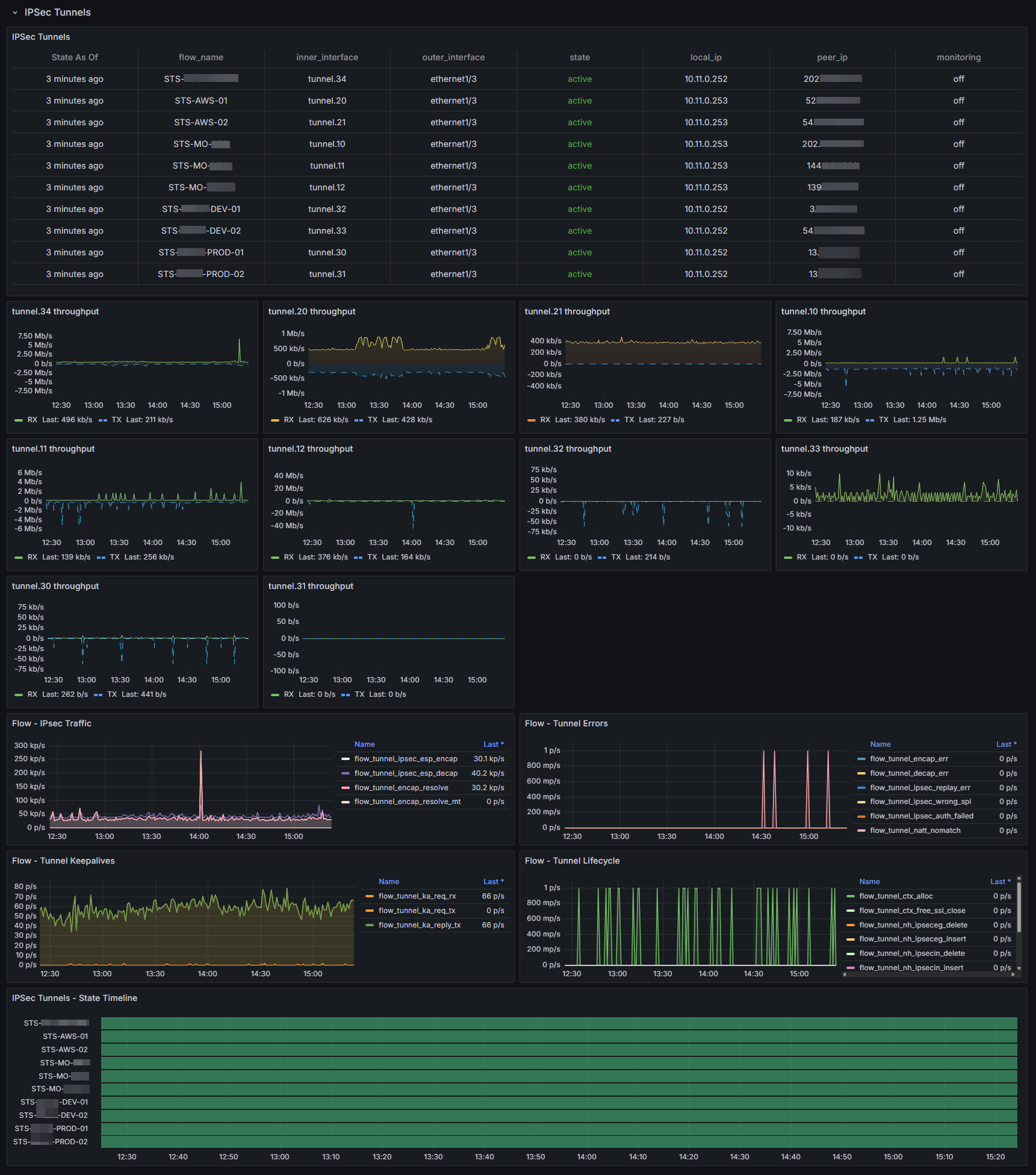Screen dimensions: 1036x1175
Task: Open tunnel.12 throughput panel title
Action: click(x=311, y=449)
